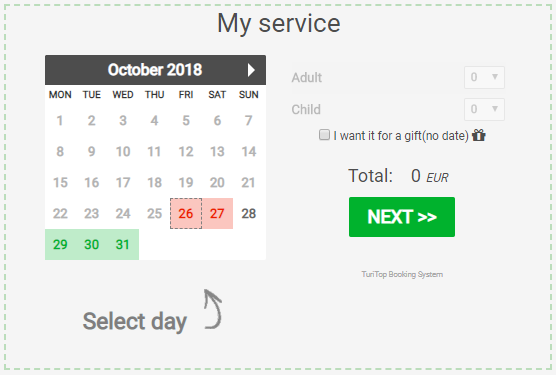Screen dimensions: 556x375
Task: Select October 30 on calendar
Action: pyautogui.click(x=91, y=245)
